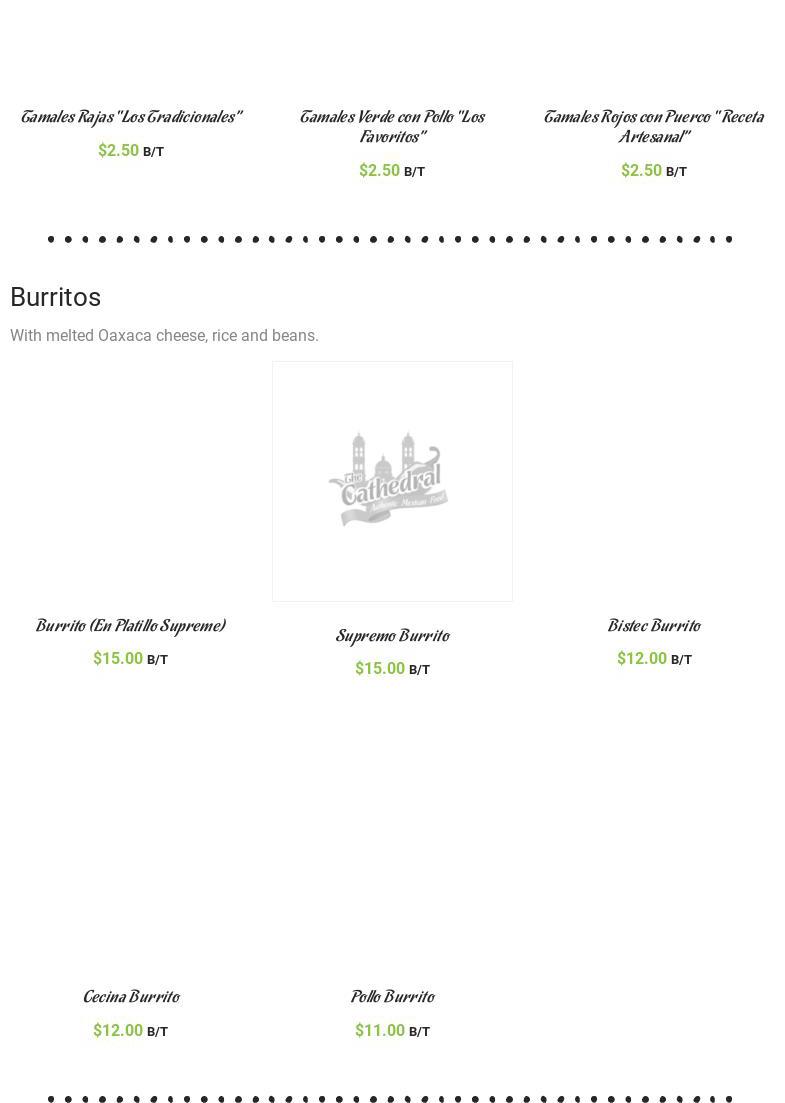Click the Tamales Verde $2.50 price
This screenshot has height=1103, width=785.
coord(380,170)
